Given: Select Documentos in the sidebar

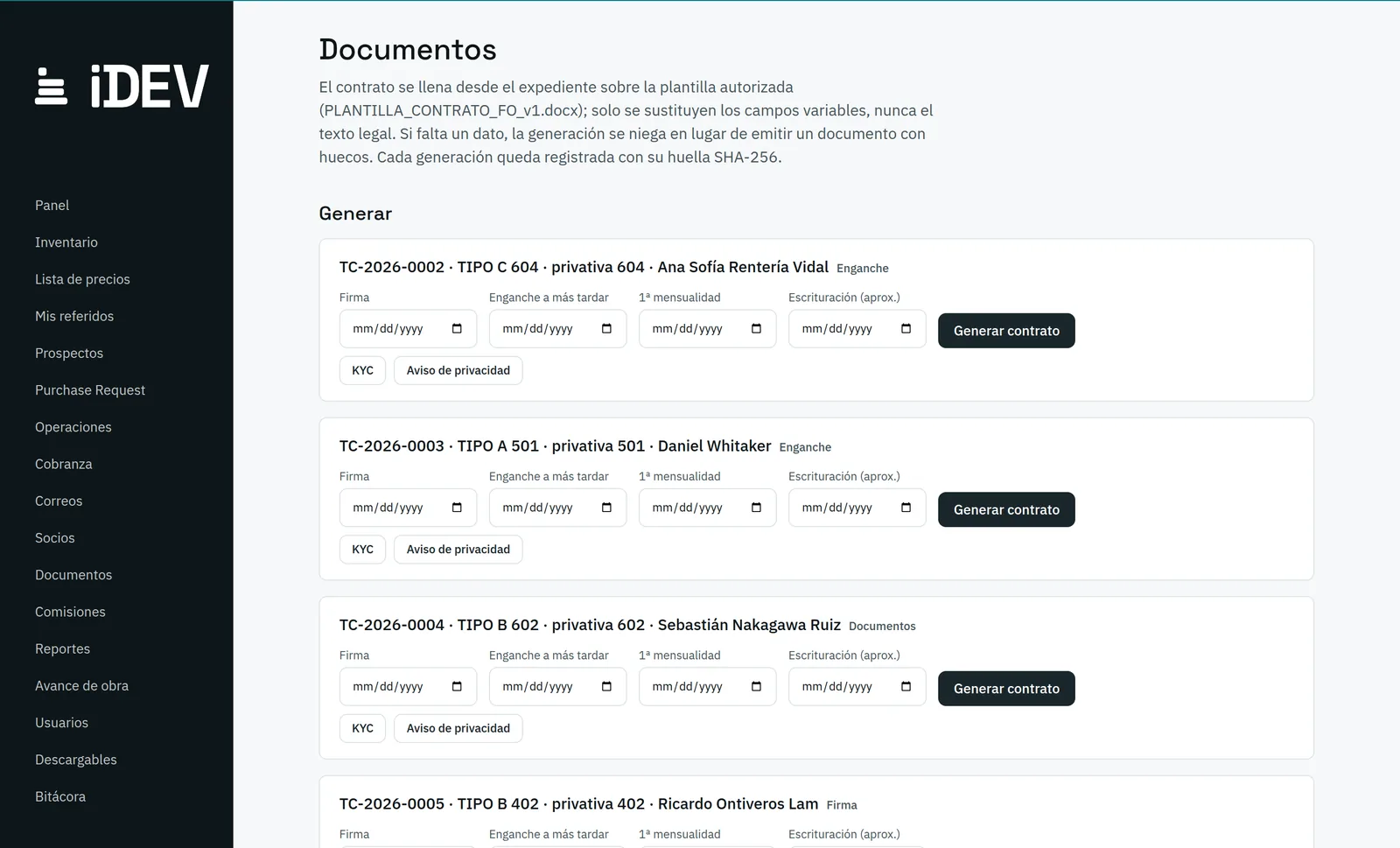Looking at the screenshot, I should click(x=73, y=575).
